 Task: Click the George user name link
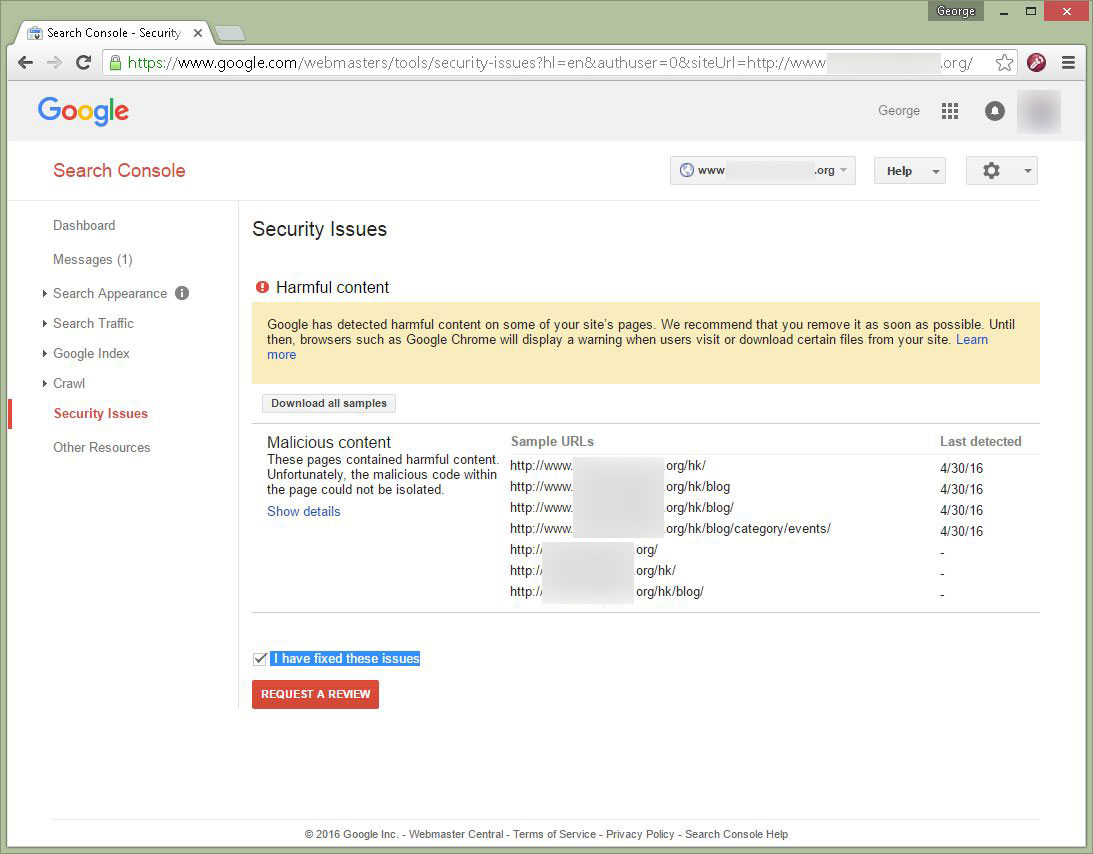pos(899,111)
